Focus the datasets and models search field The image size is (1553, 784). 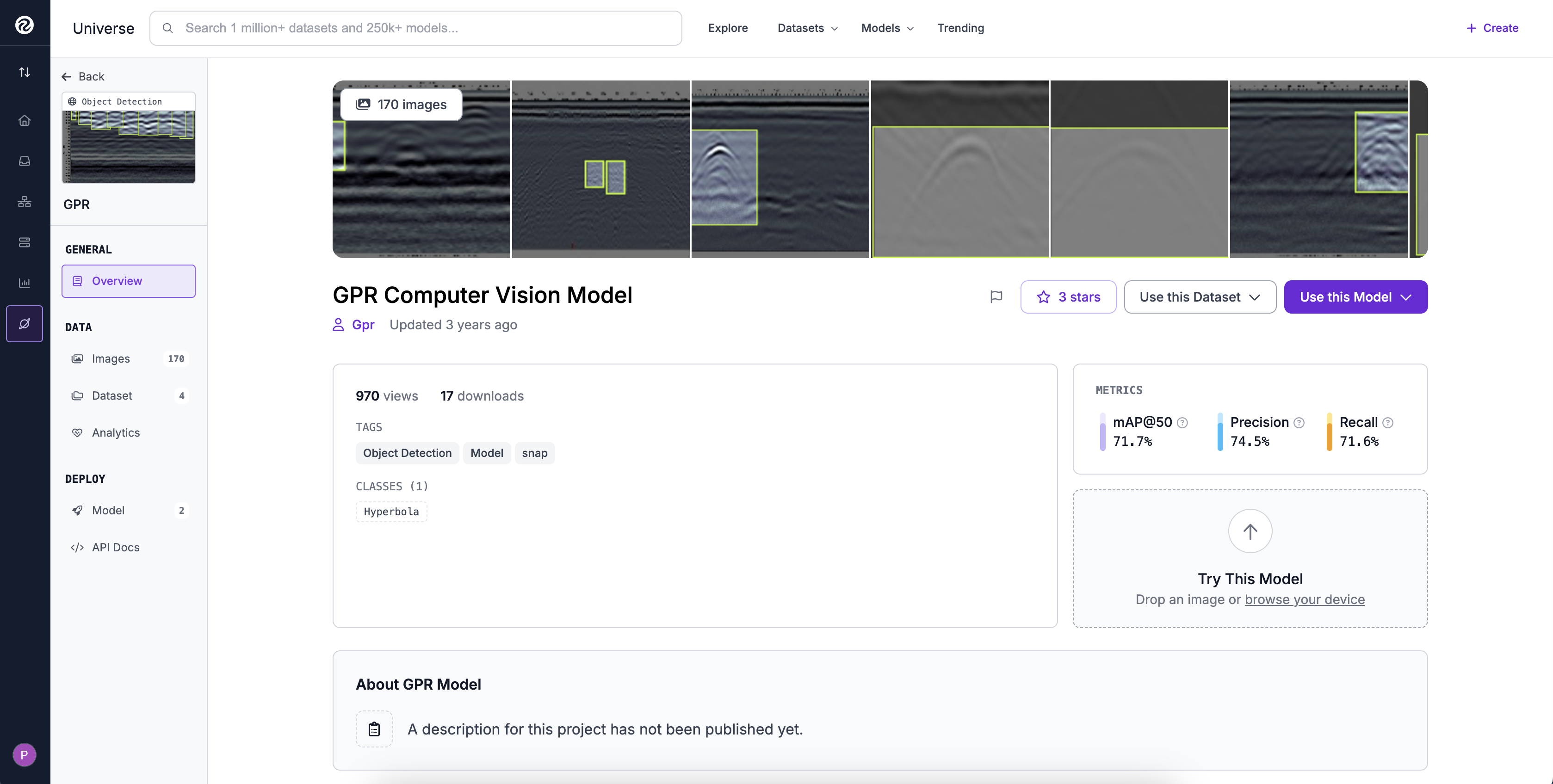click(x=415, y=28)
